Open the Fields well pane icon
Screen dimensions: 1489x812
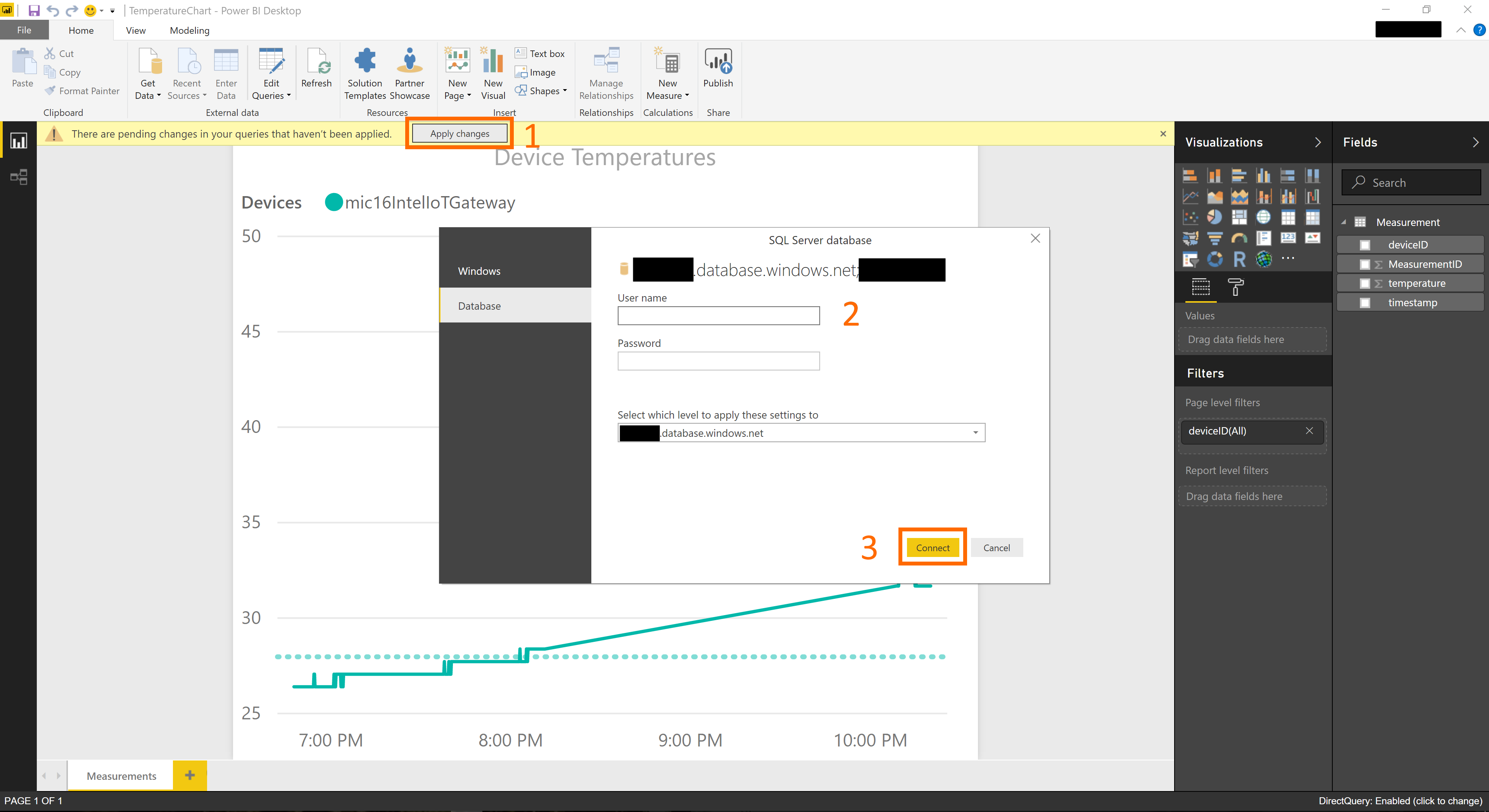click(x=1201, y=287)
